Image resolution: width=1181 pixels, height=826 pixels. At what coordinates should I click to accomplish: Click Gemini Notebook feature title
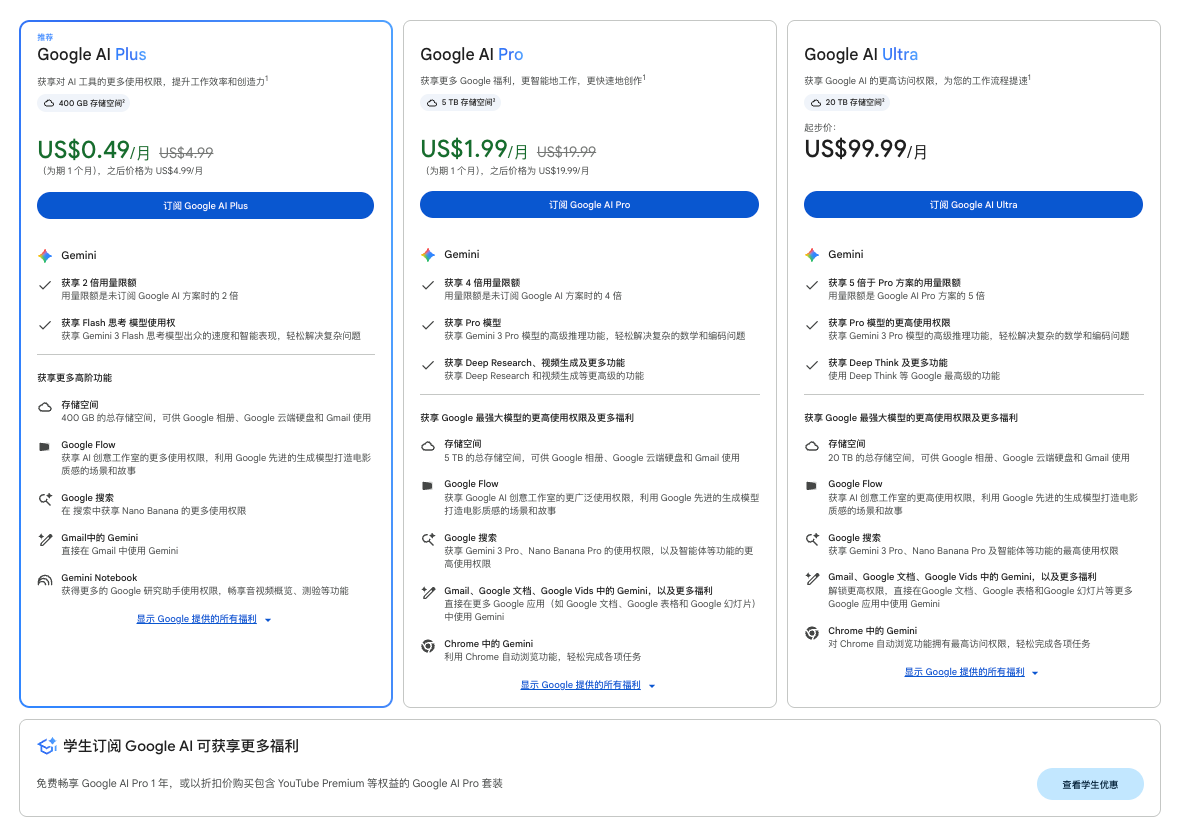99,578
